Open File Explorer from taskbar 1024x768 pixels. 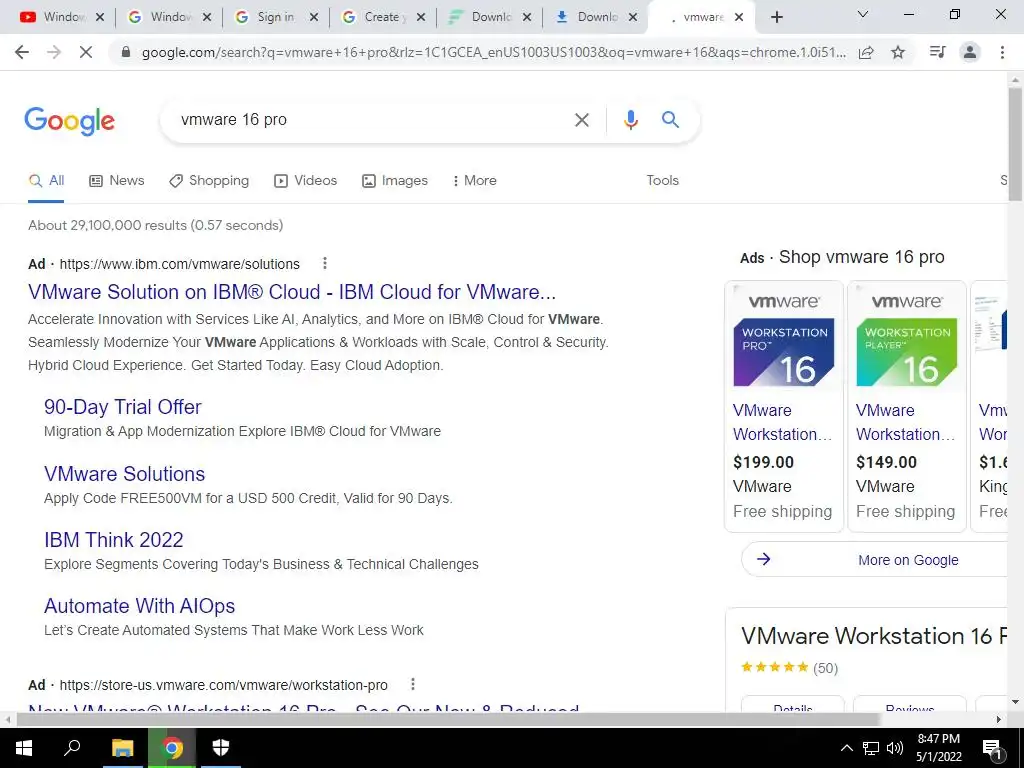click(x=122, y=748)
